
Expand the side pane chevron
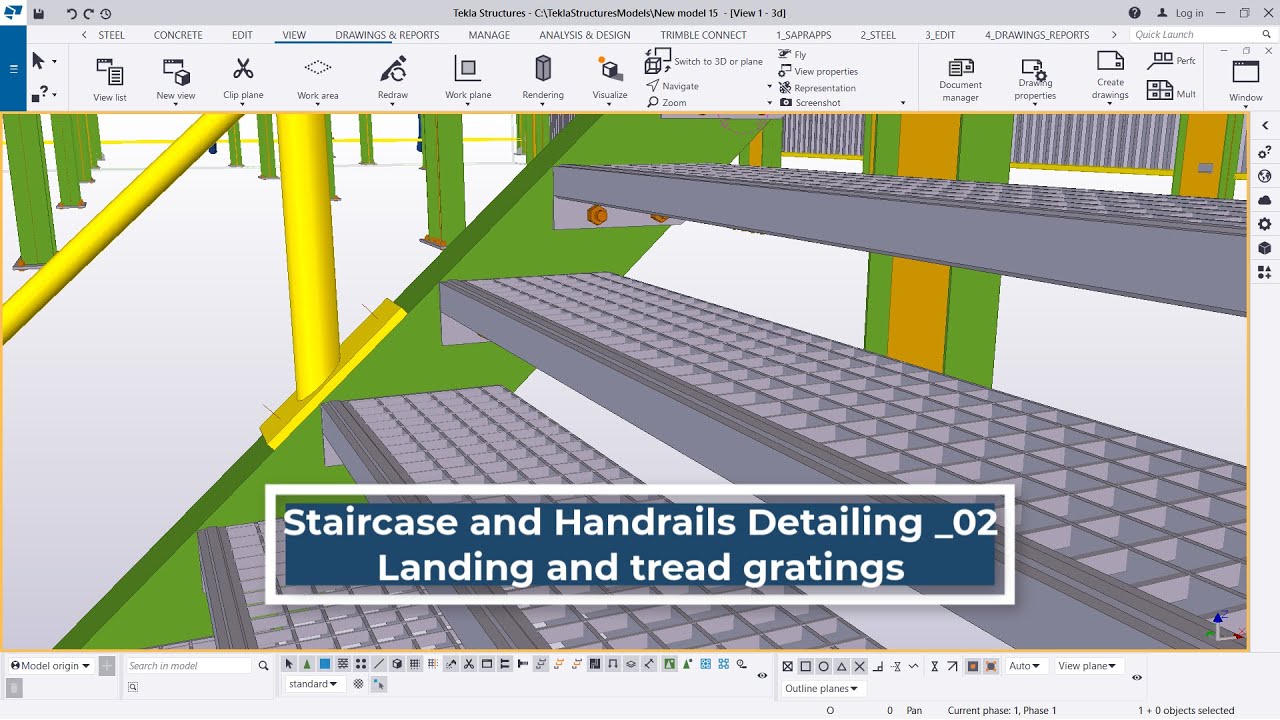pos(1265,125)
